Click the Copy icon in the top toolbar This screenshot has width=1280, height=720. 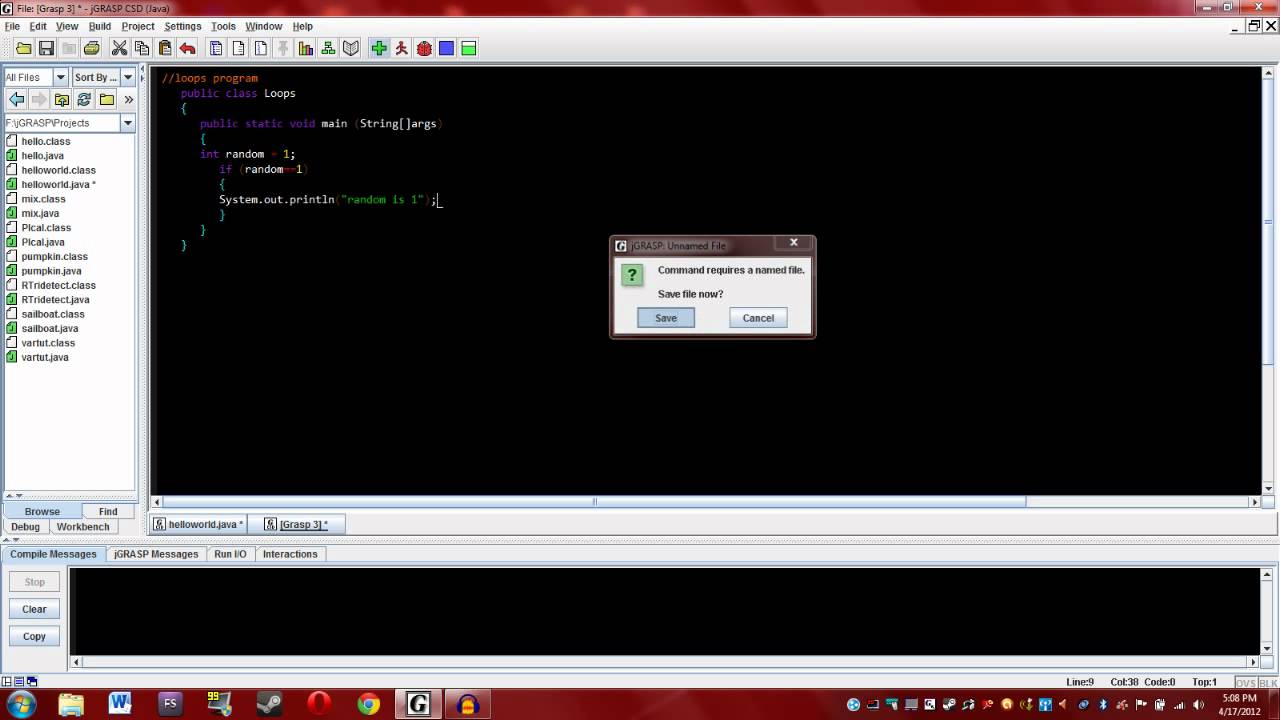point(142,48)
